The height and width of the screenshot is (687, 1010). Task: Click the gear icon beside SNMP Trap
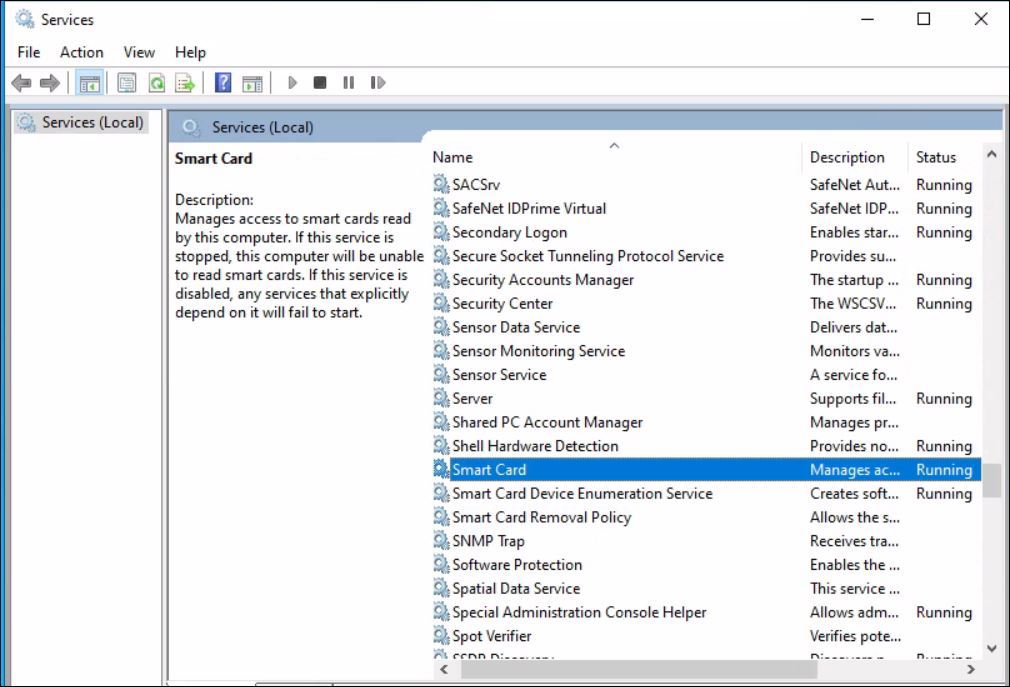pyautogui.click(x=441, y=540)
